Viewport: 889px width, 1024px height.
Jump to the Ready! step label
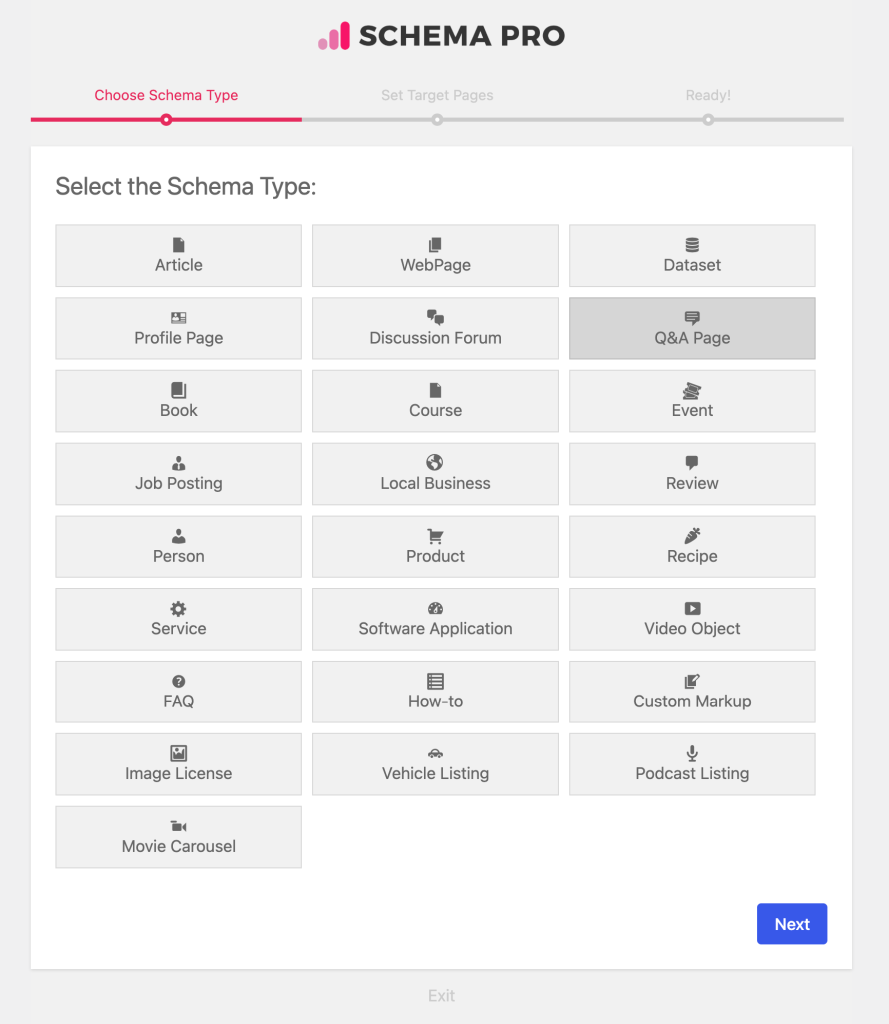(708, 95)
